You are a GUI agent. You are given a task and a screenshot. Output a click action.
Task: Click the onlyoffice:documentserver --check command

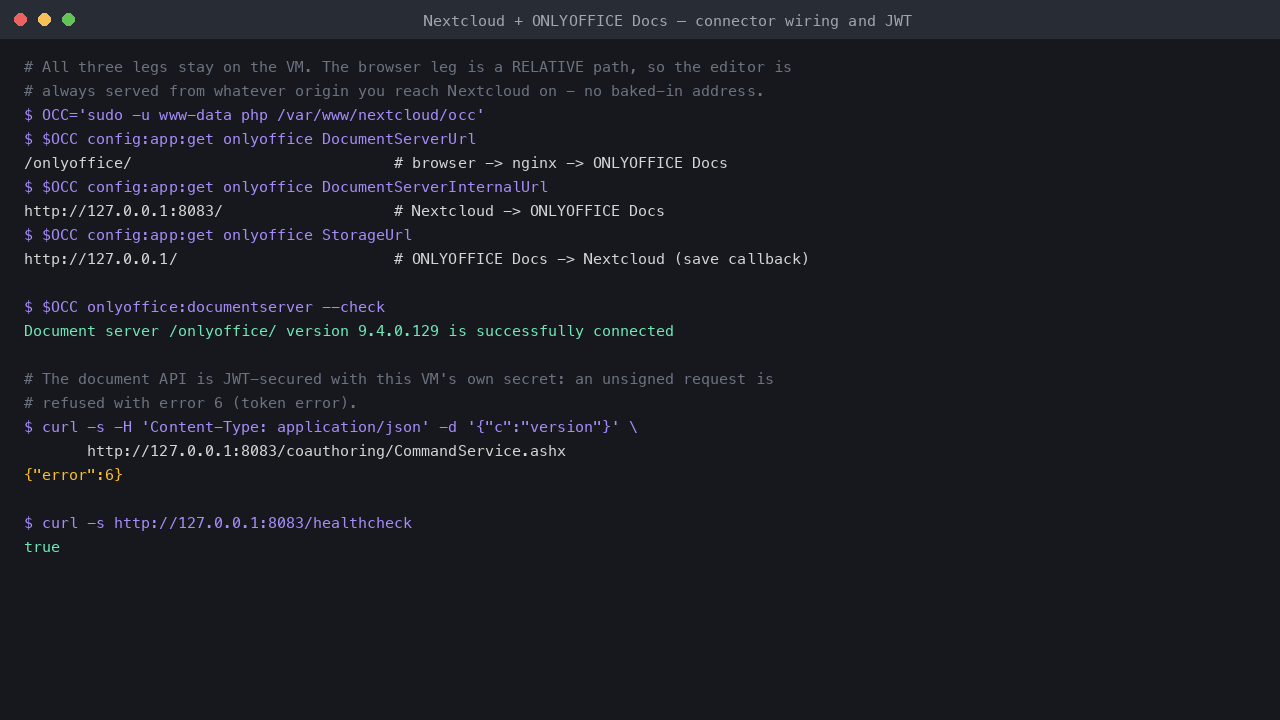click(204, 307)
